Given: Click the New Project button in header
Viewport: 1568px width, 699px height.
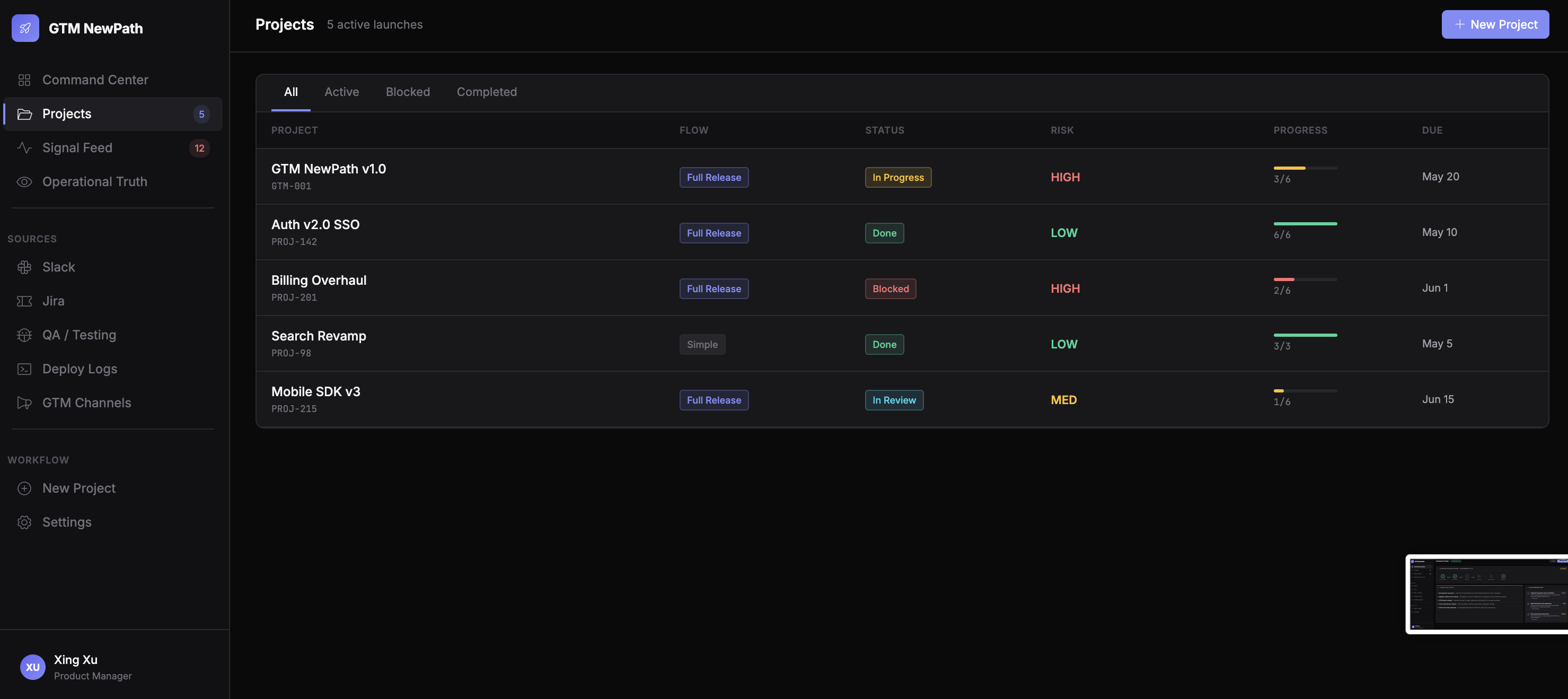Looking at the screenshot, I should click(1495, 24).
